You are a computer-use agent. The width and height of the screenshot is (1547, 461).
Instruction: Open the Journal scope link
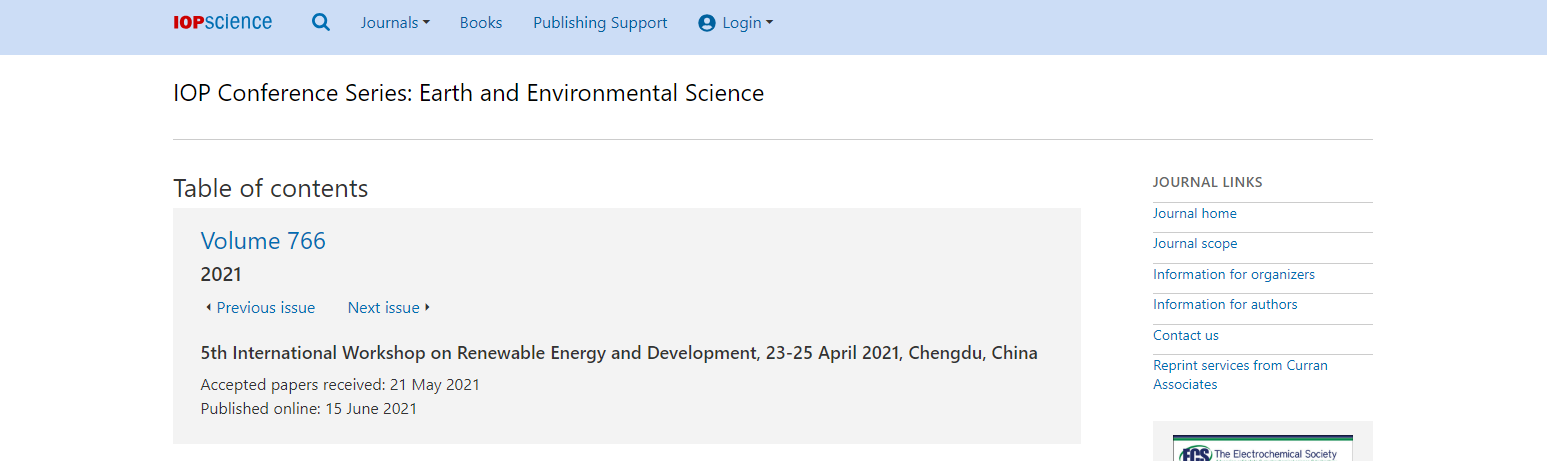point(1195,243)
